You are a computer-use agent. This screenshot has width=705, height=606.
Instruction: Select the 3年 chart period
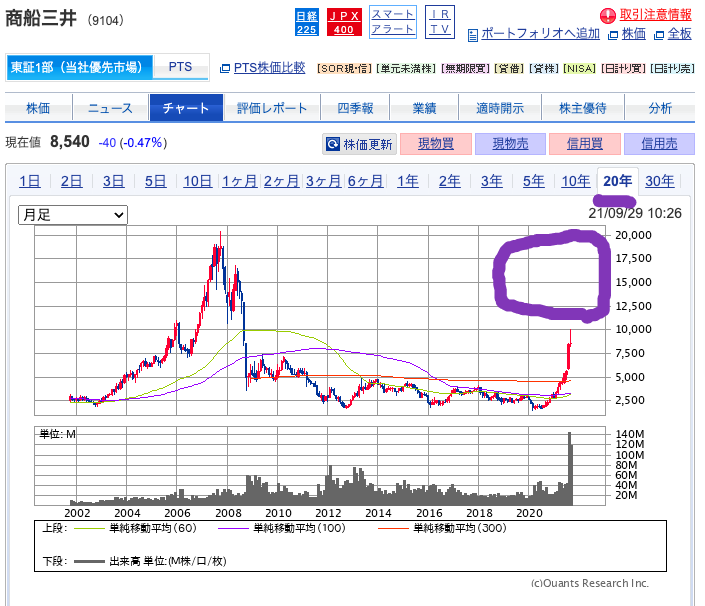[x=491, y=182]
